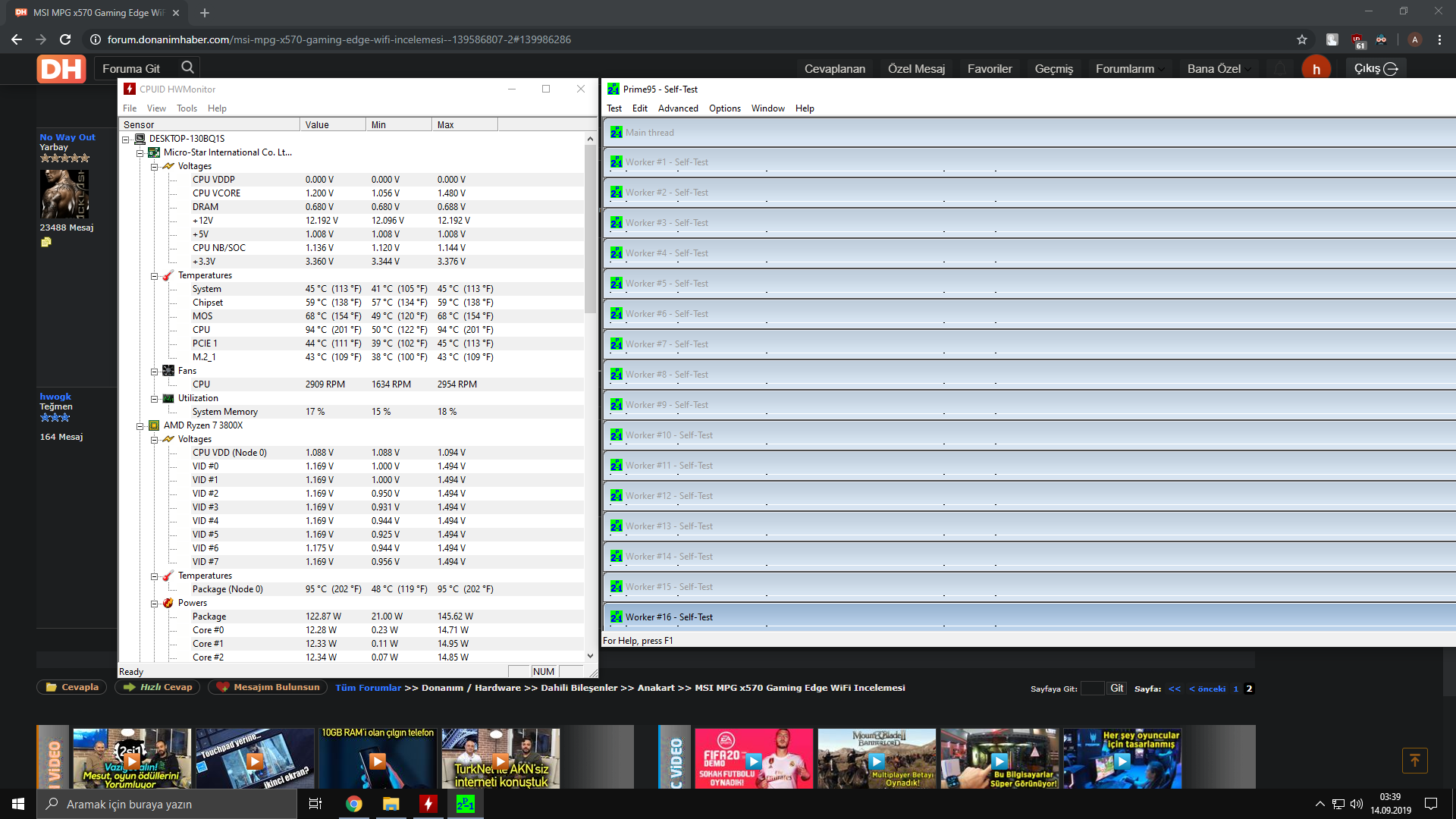
Task: Click the Git page jump button
Action: point(1116,689)
